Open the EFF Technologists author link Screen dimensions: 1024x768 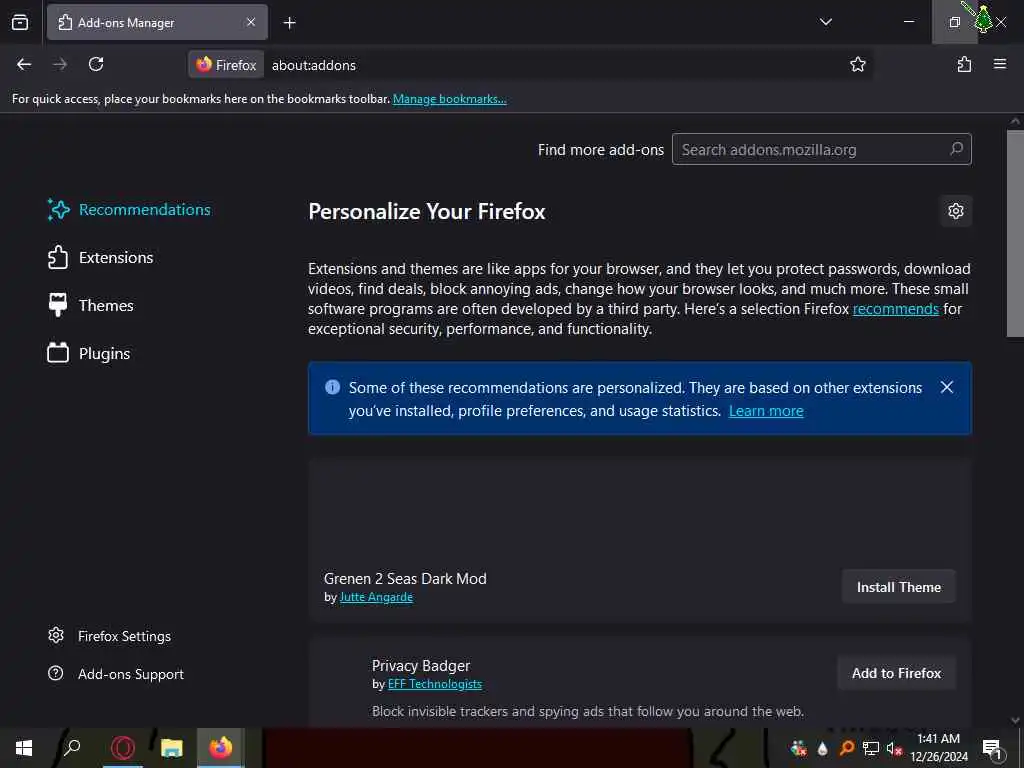(435, 684)
